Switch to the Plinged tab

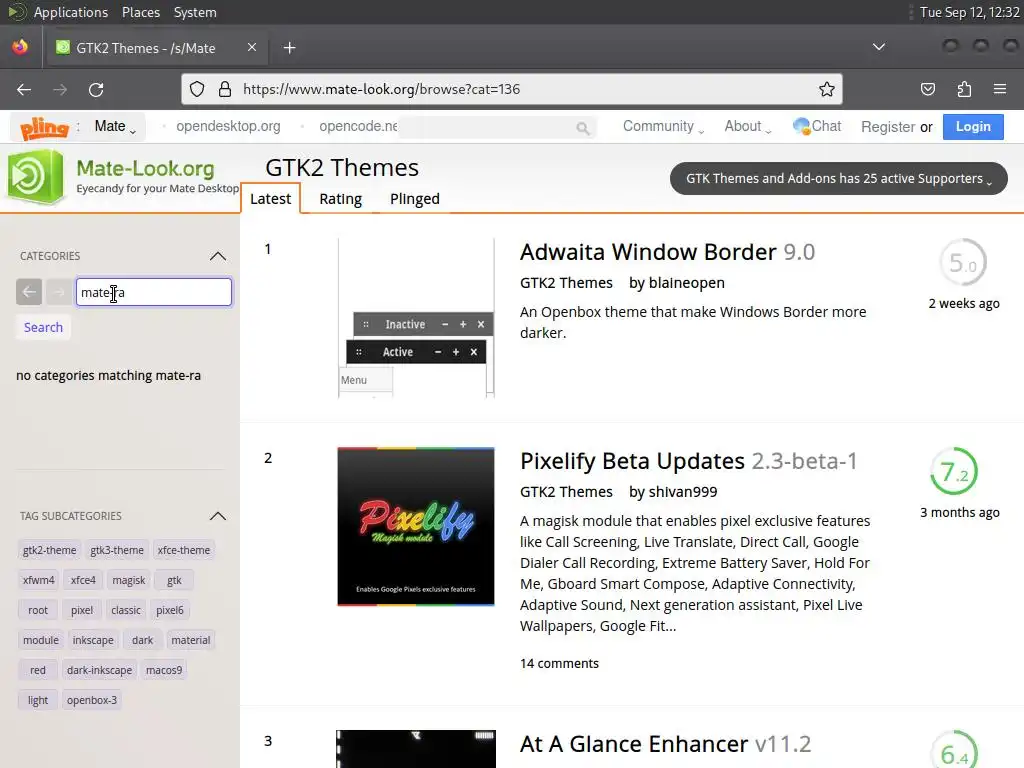click(415, 199)
